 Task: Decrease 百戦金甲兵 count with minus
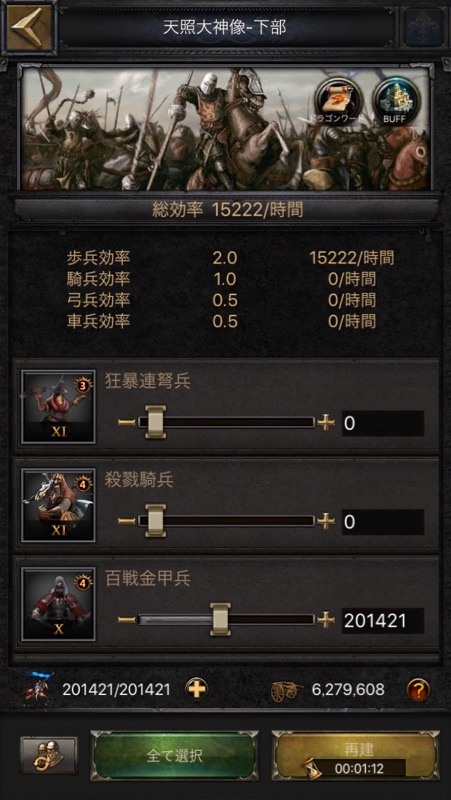(127, 619)
